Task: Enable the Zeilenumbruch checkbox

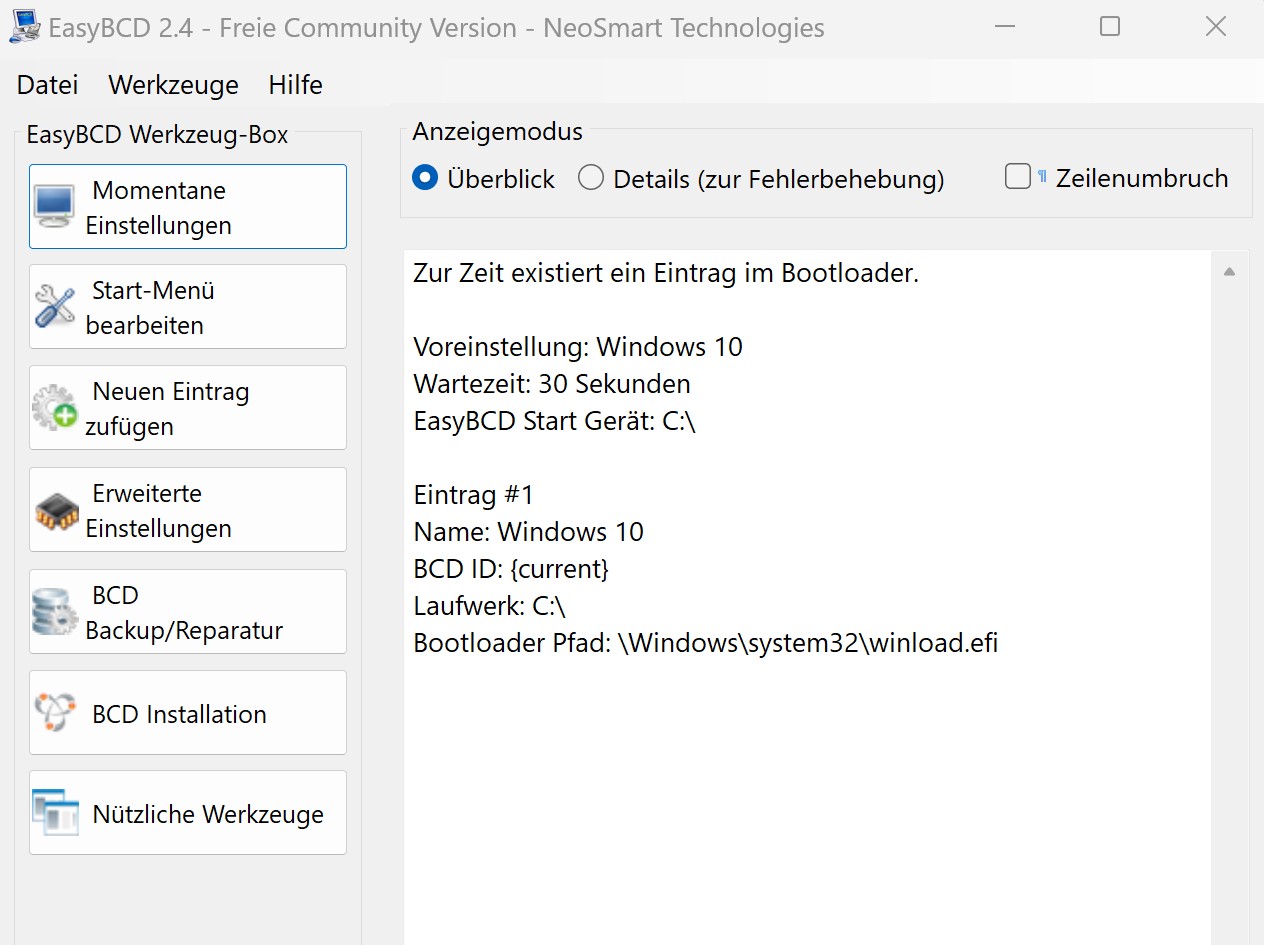Action: [x=1018, y=177]
